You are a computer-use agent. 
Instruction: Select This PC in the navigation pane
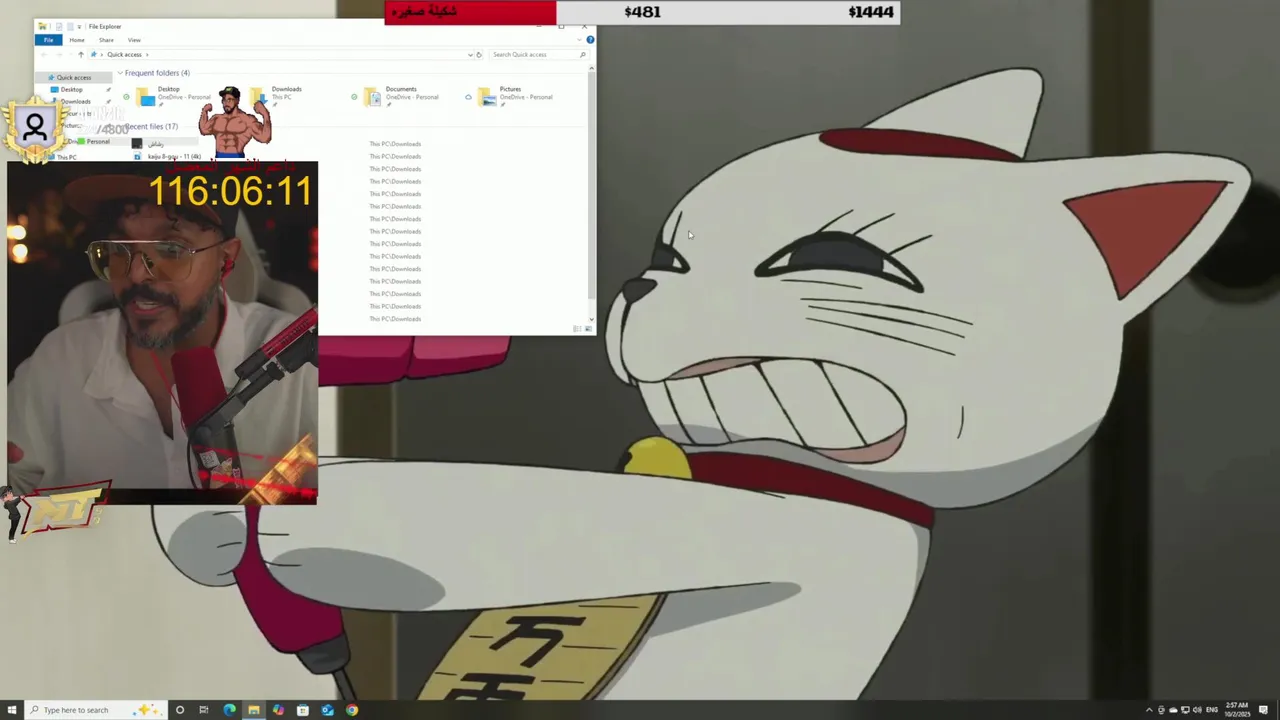click(x=66, y=157)
